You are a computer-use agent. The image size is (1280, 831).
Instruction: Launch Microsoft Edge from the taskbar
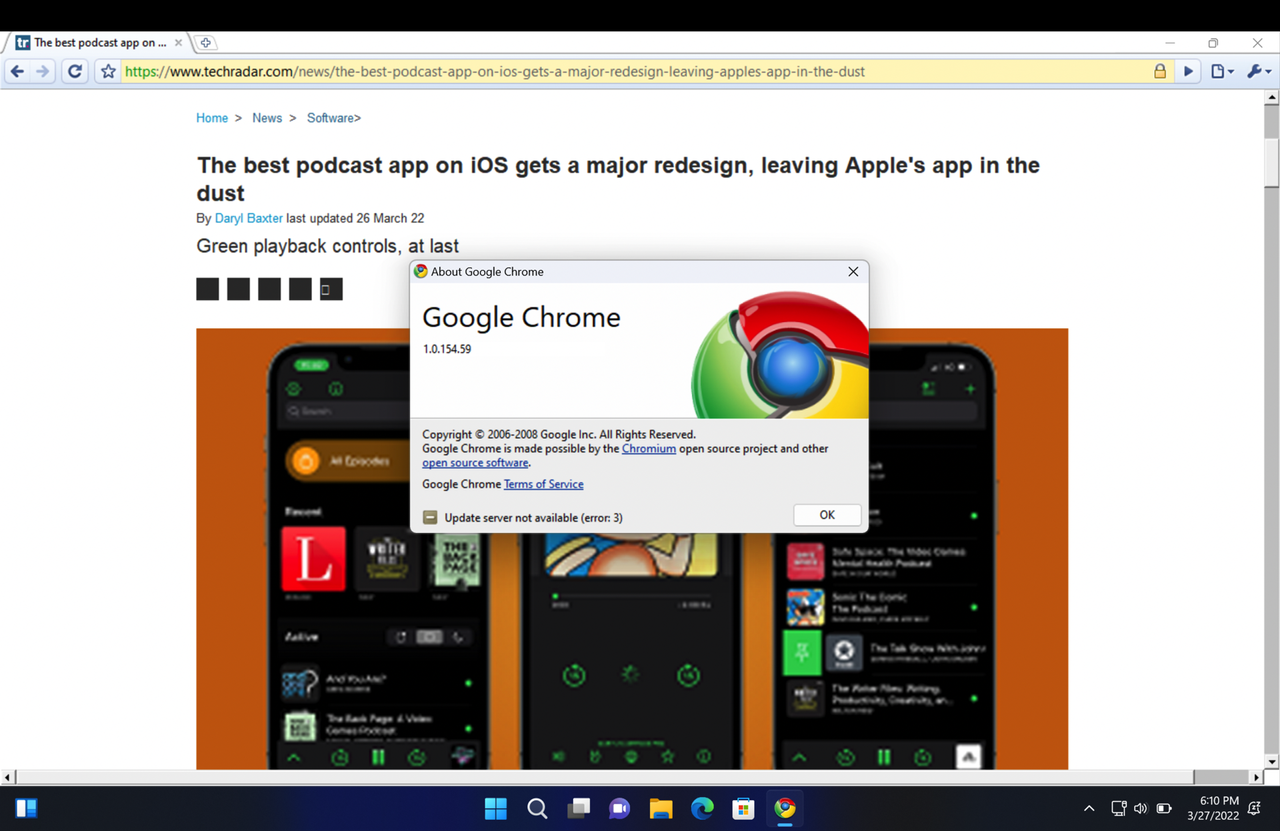[x=702, y=808]
